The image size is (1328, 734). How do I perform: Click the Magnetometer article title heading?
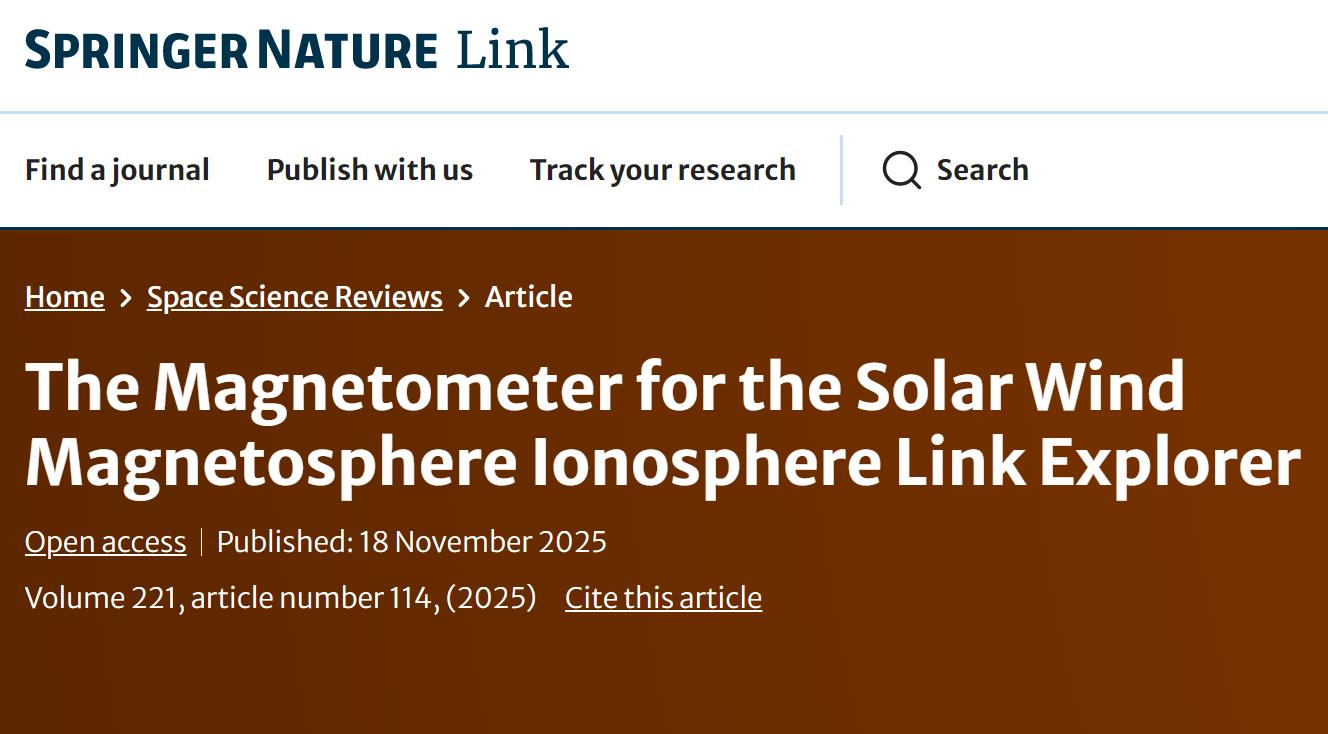pyautogui.click(x=661, y=424)
